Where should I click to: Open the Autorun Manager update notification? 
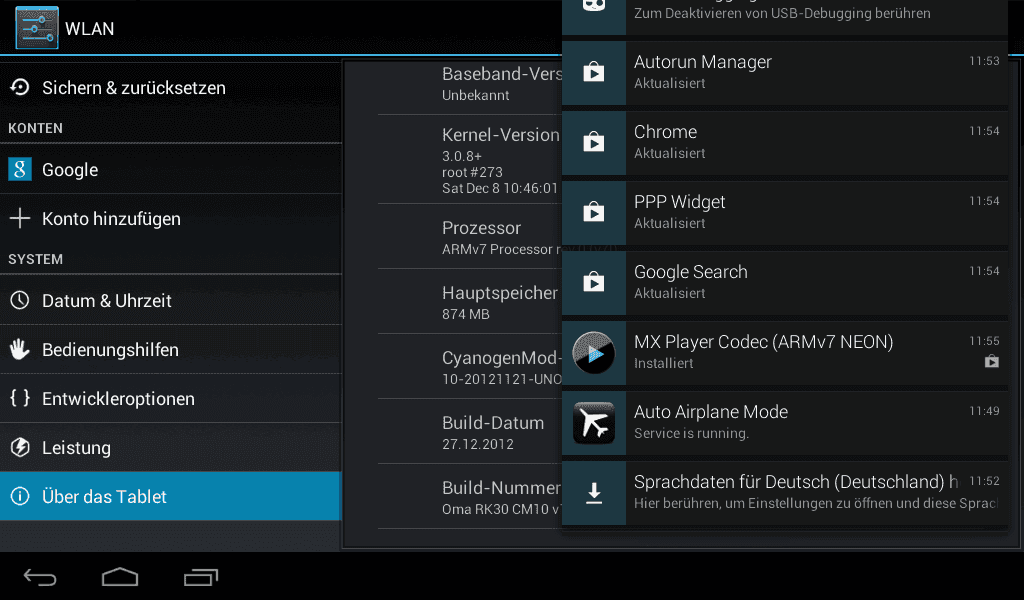784,72
